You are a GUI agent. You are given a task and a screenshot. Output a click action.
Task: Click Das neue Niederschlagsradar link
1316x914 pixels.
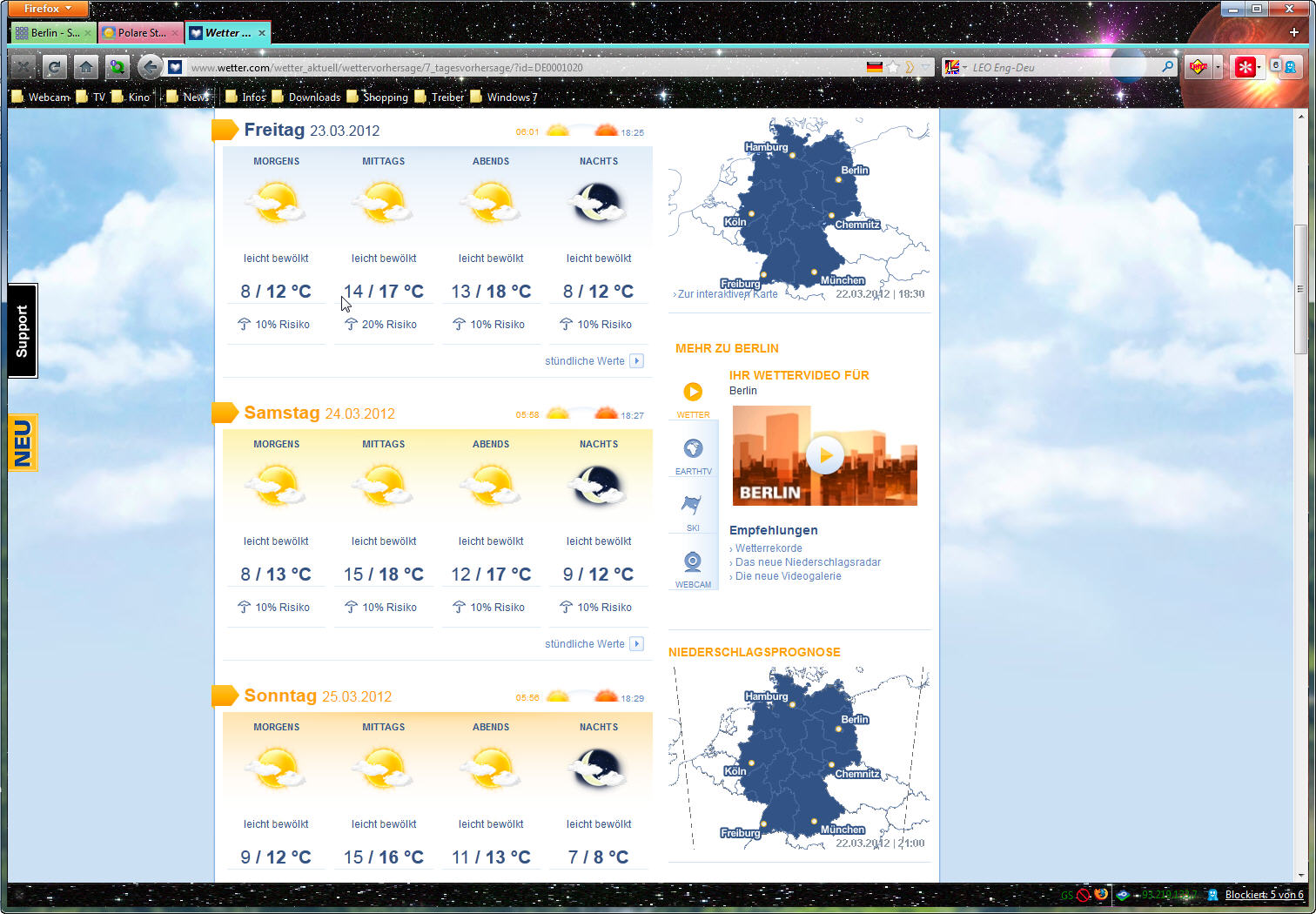808,562
